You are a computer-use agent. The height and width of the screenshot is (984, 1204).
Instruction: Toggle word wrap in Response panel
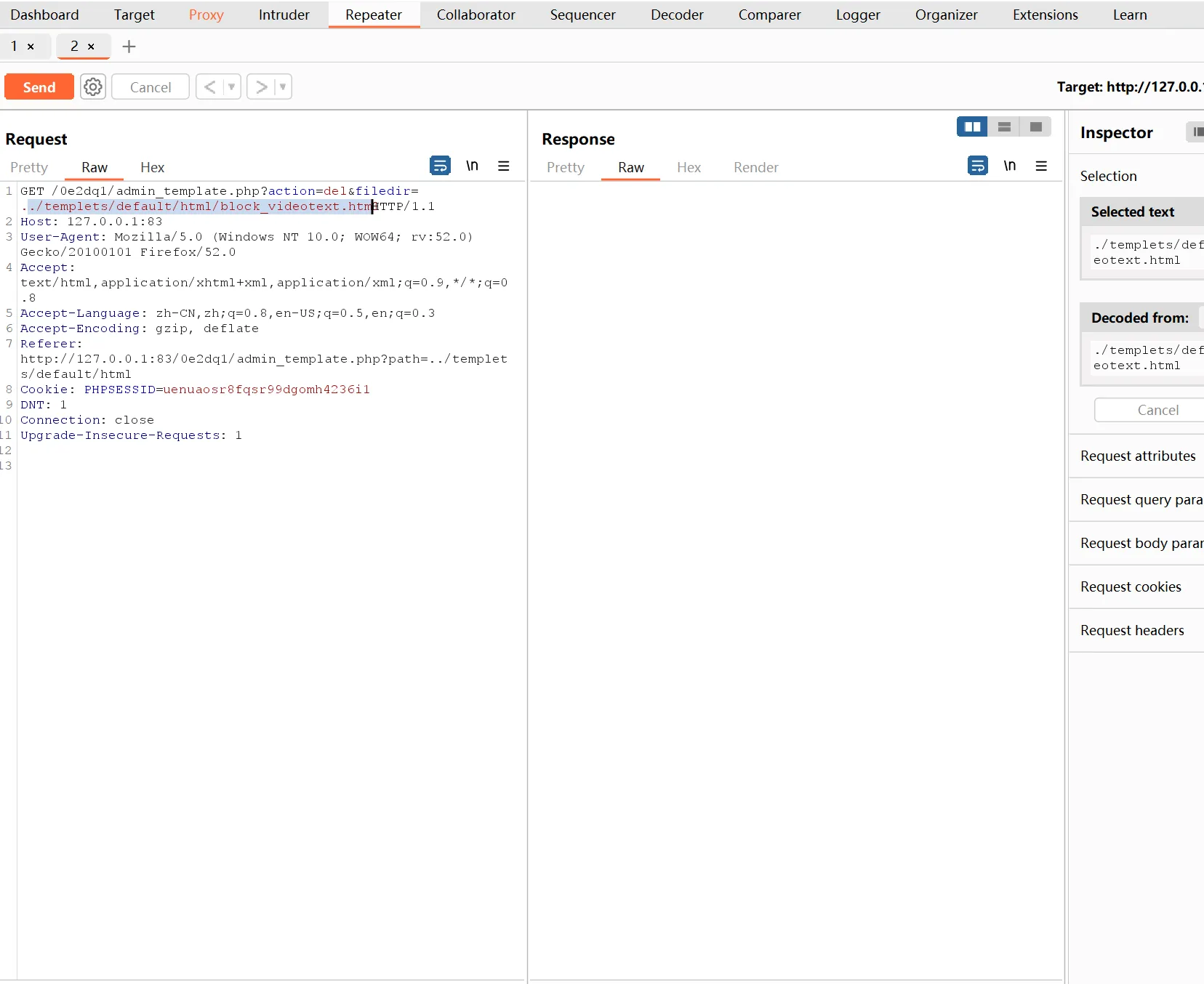(x=978, y=166)
